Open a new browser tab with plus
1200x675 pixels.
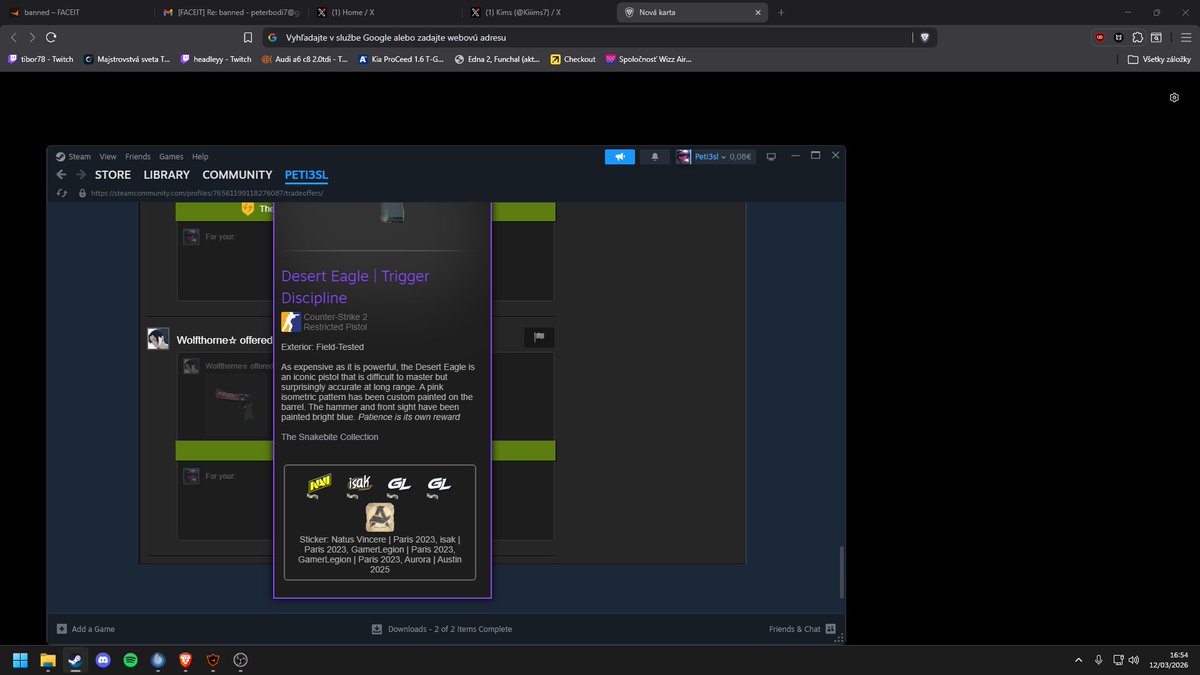pos(781,12)
